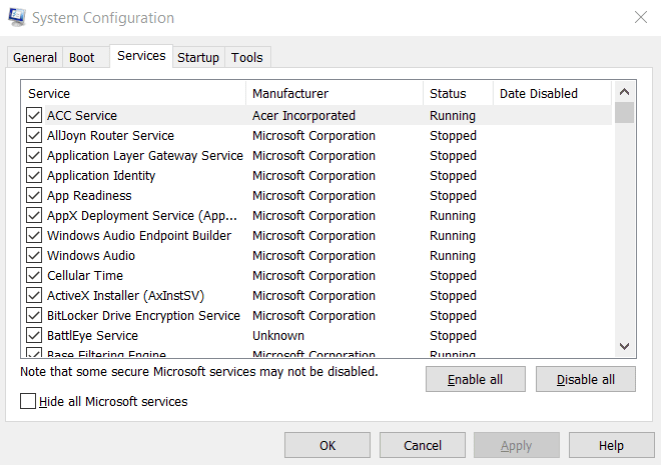The width and height of the screenshot is (661, 465).
Task: Sort services by the Manufacturer column header
Action: click(x=334, y=93)
